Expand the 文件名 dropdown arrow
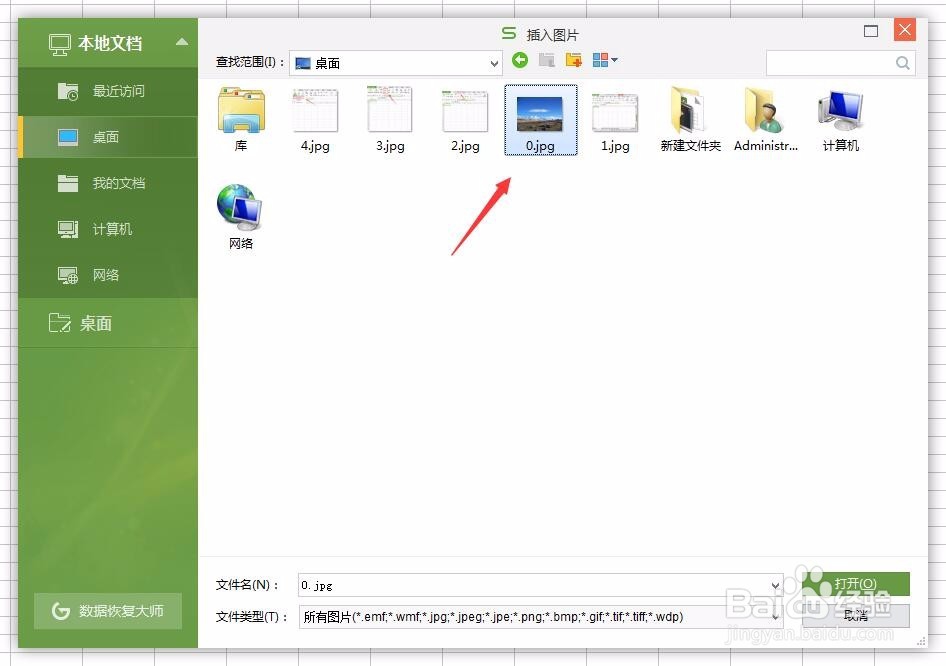The image size is (946, 666). click(x=776, y=585)
